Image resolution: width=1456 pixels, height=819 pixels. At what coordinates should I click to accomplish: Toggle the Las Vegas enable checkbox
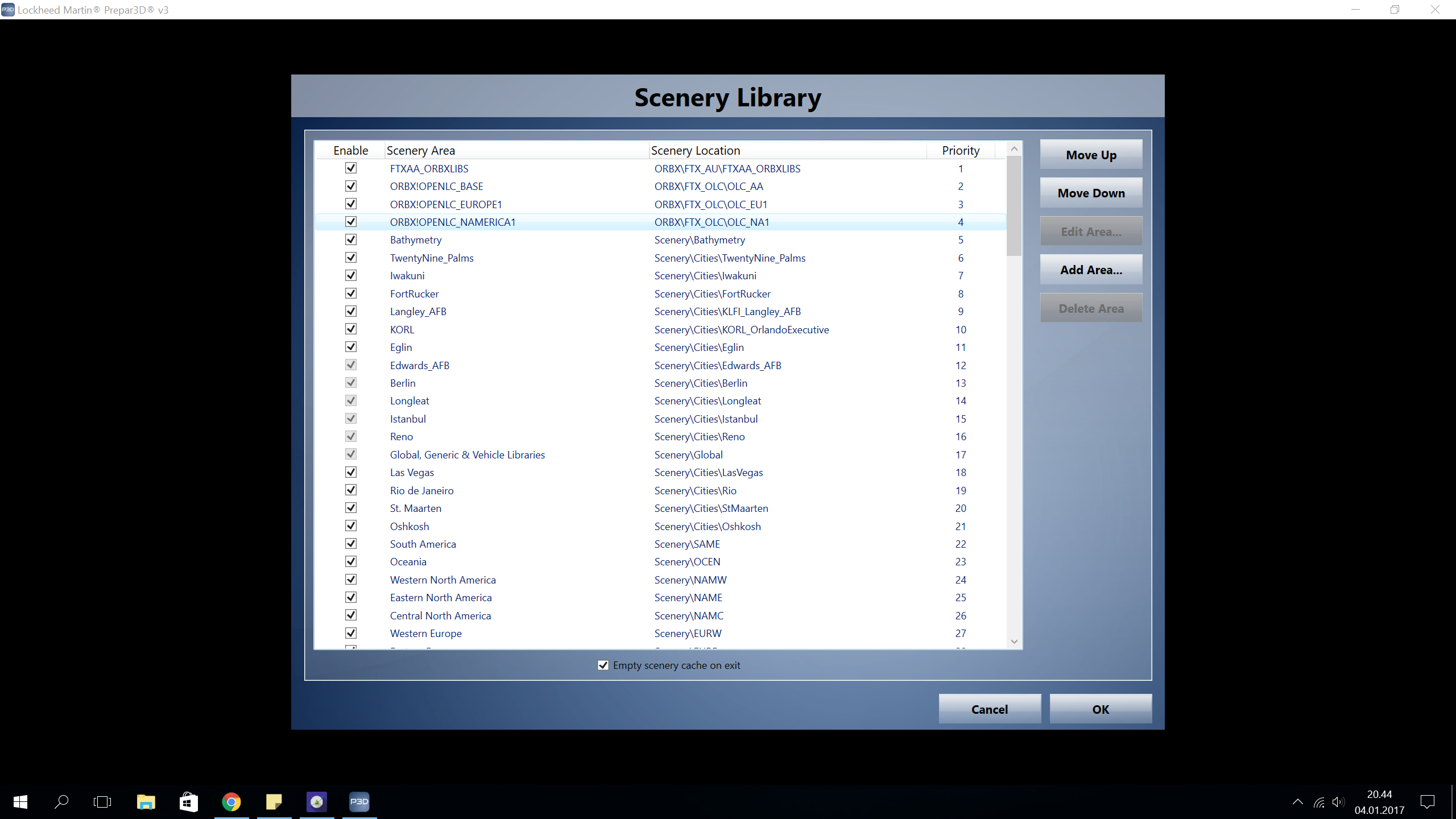(351, 472)
